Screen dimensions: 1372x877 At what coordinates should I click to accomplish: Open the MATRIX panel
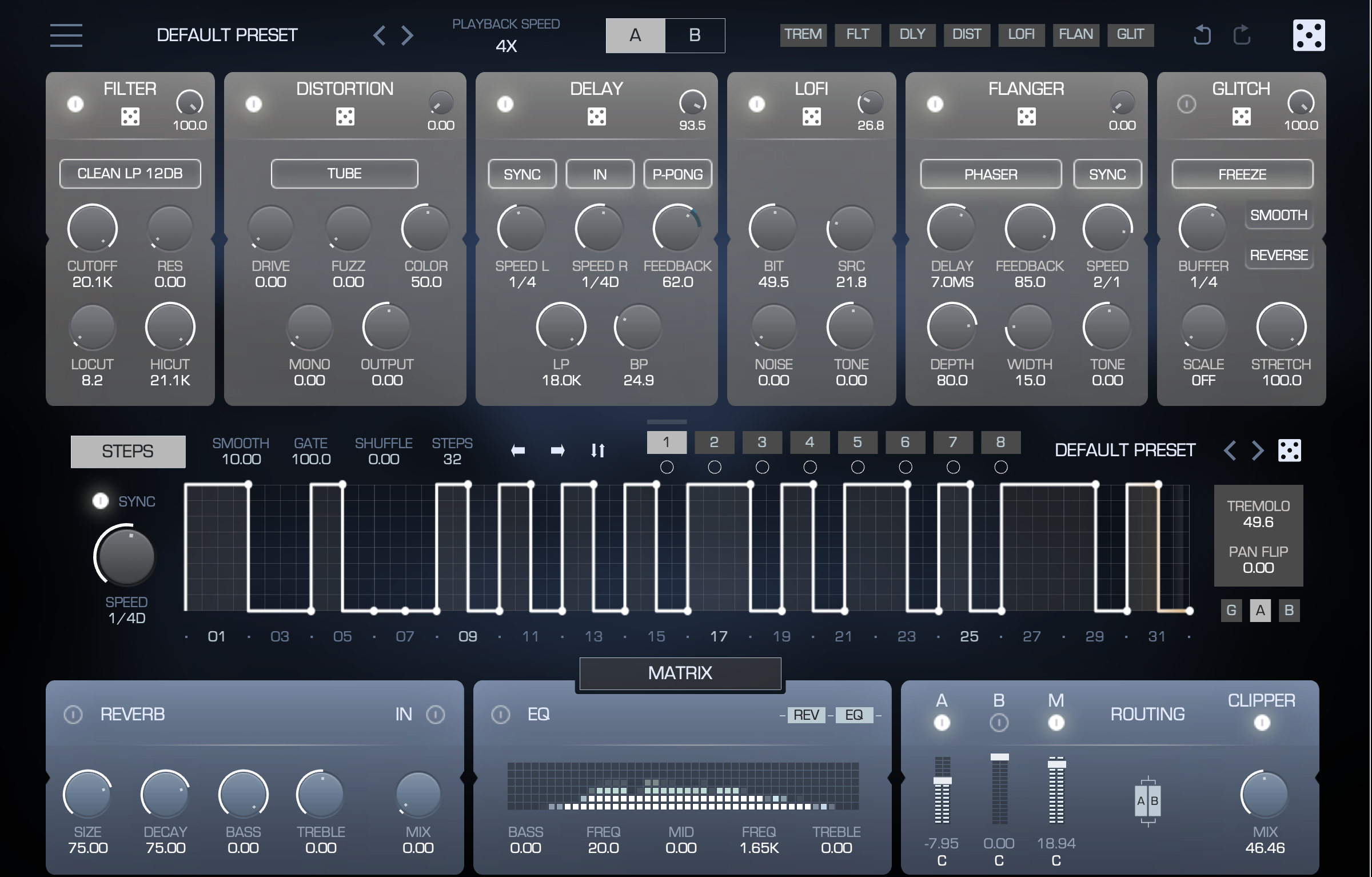(680, 673)
